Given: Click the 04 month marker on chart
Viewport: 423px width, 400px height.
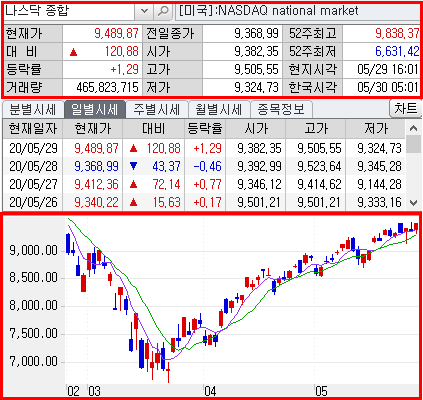Looking at the screenshot, I should pyautogui.click(x=210, y=391).
